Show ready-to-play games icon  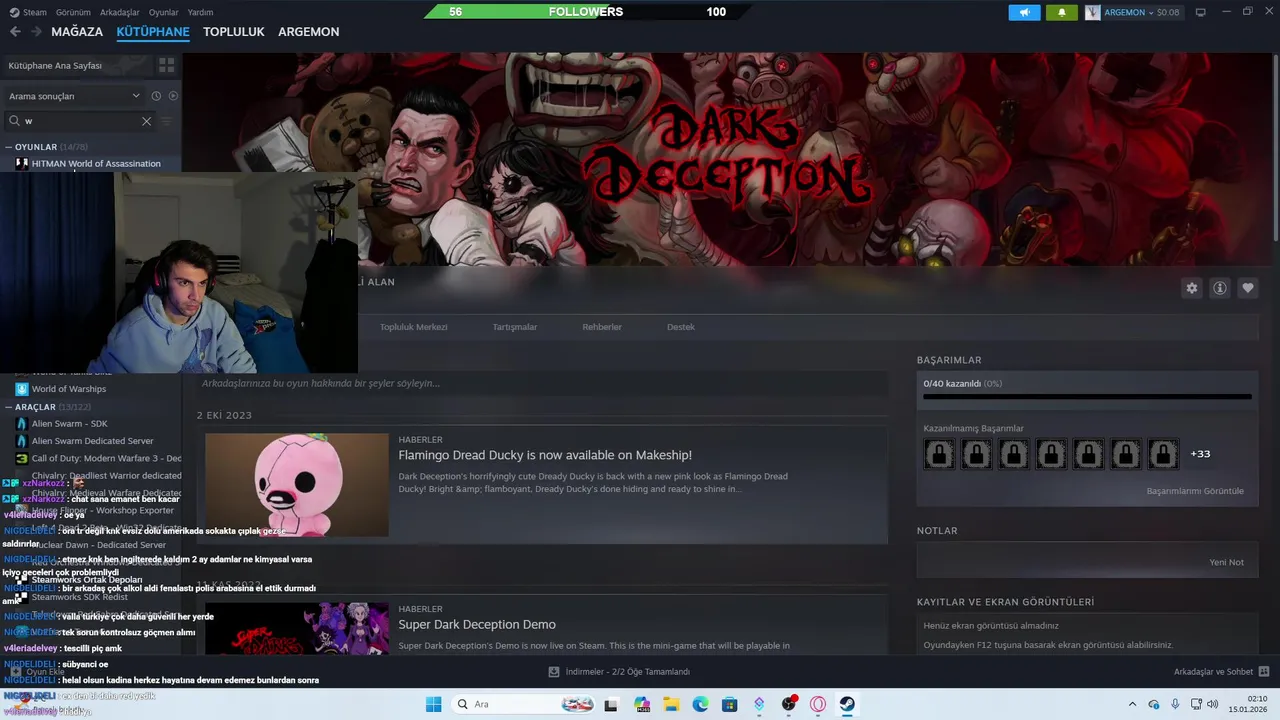(173, 96)
